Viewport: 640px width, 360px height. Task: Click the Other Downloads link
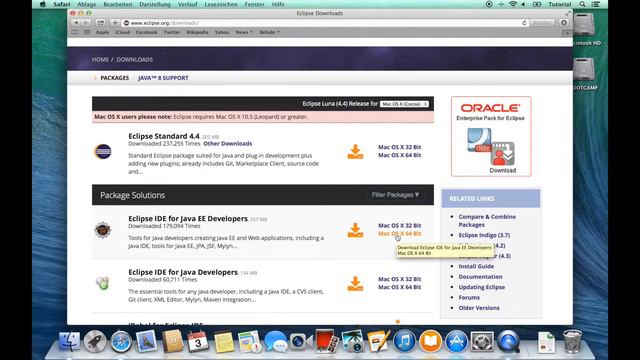click(228, 144)
